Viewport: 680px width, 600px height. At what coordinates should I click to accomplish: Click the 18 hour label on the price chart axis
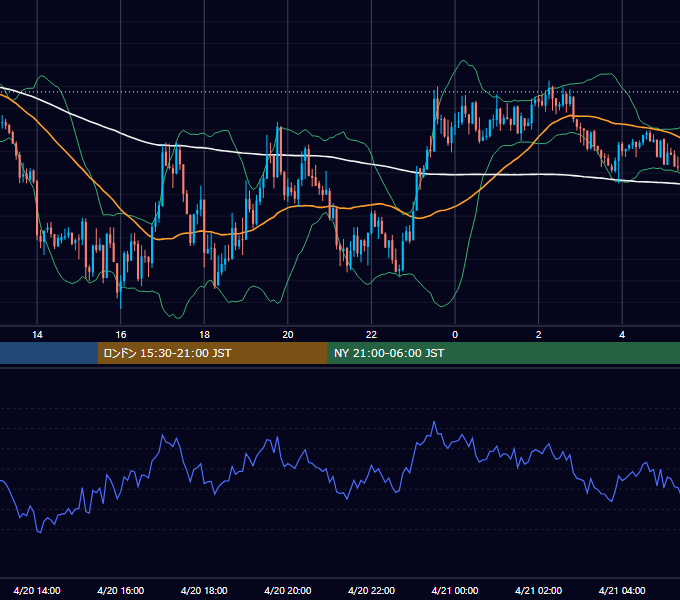[204, 335]
